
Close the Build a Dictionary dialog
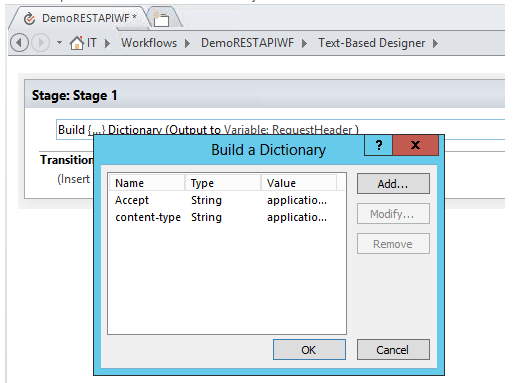click(415, 145)
